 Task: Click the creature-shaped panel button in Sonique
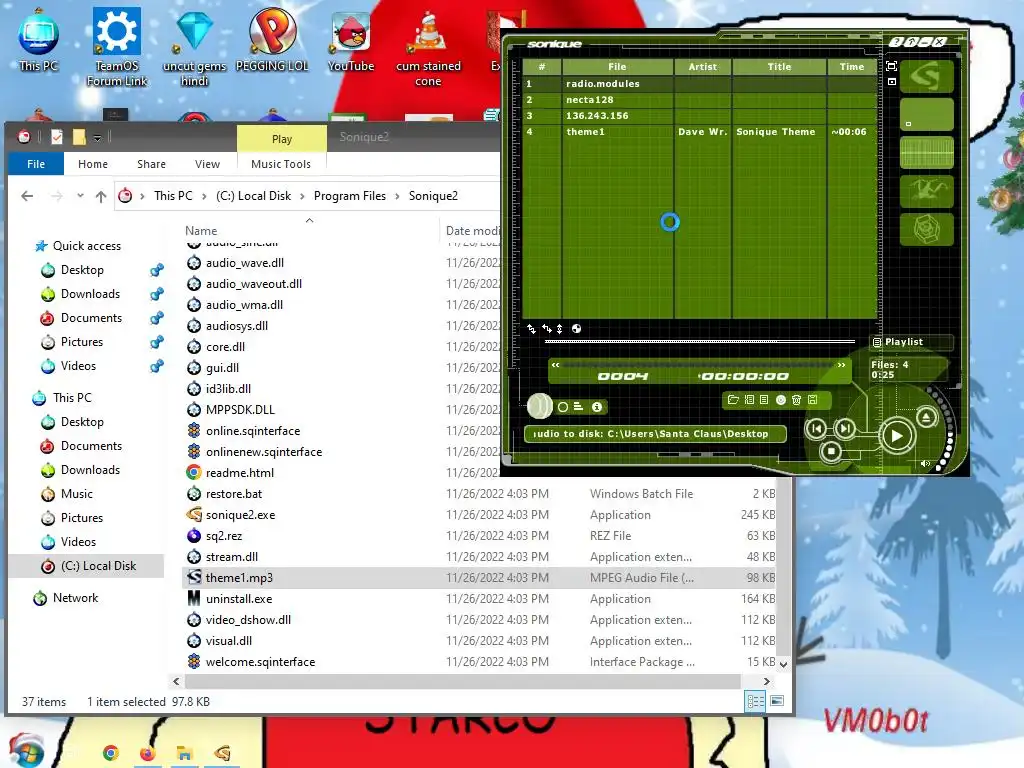927,191
